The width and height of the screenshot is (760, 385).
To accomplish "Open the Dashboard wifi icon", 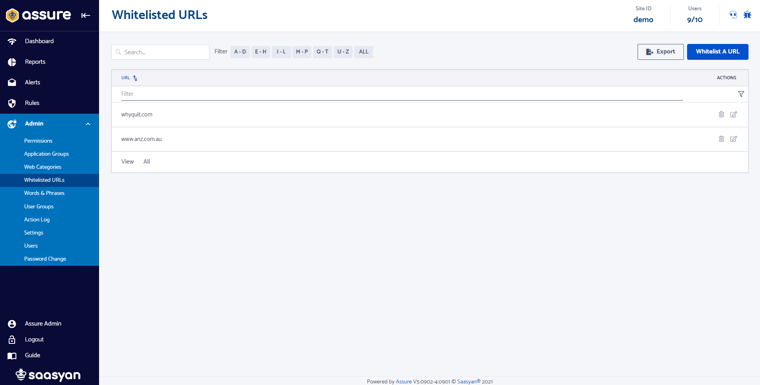I will pos(12,42).
